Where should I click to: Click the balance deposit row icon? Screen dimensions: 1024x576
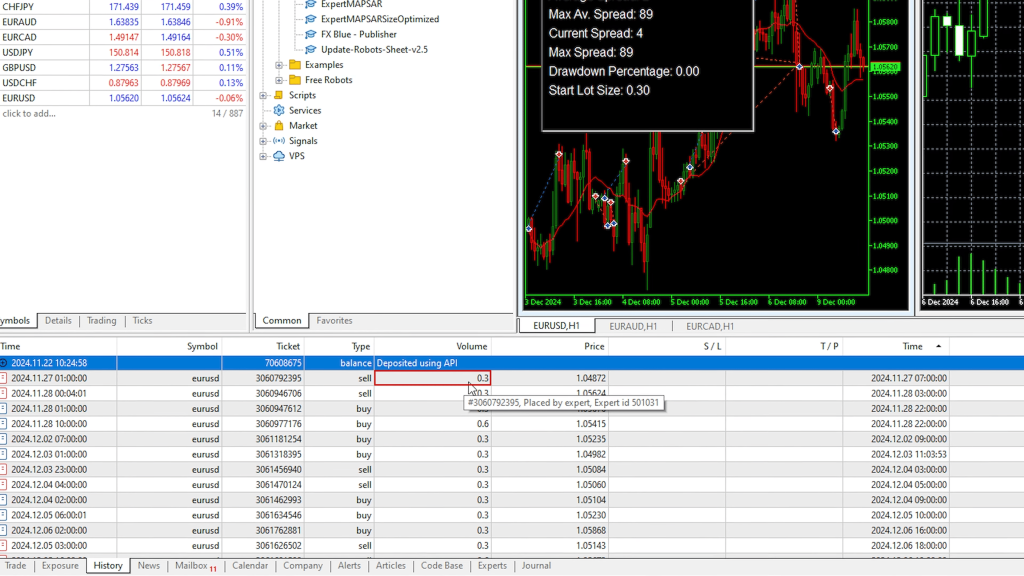[x=4, y=363]
